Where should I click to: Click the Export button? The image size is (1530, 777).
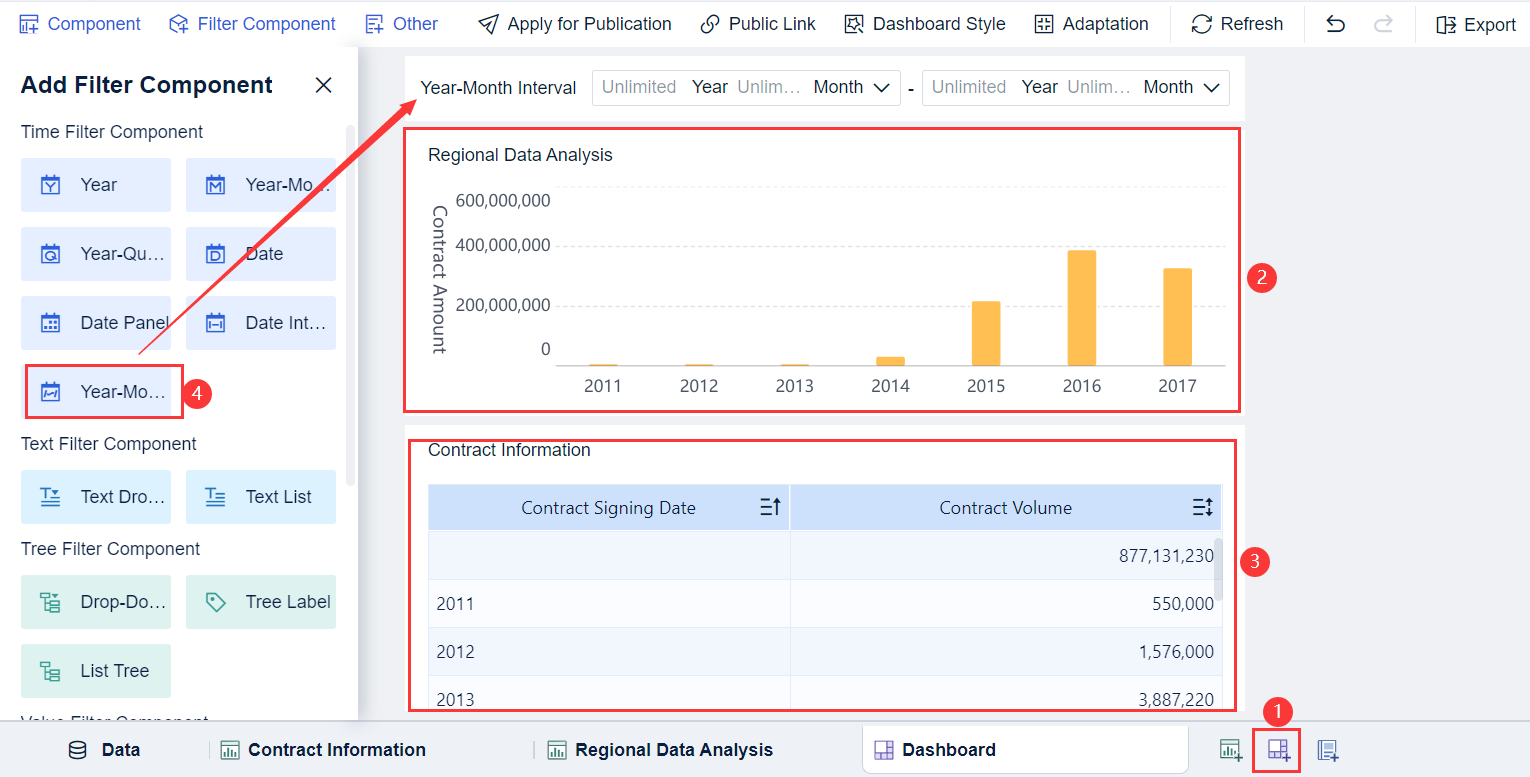coord(1478,23)
